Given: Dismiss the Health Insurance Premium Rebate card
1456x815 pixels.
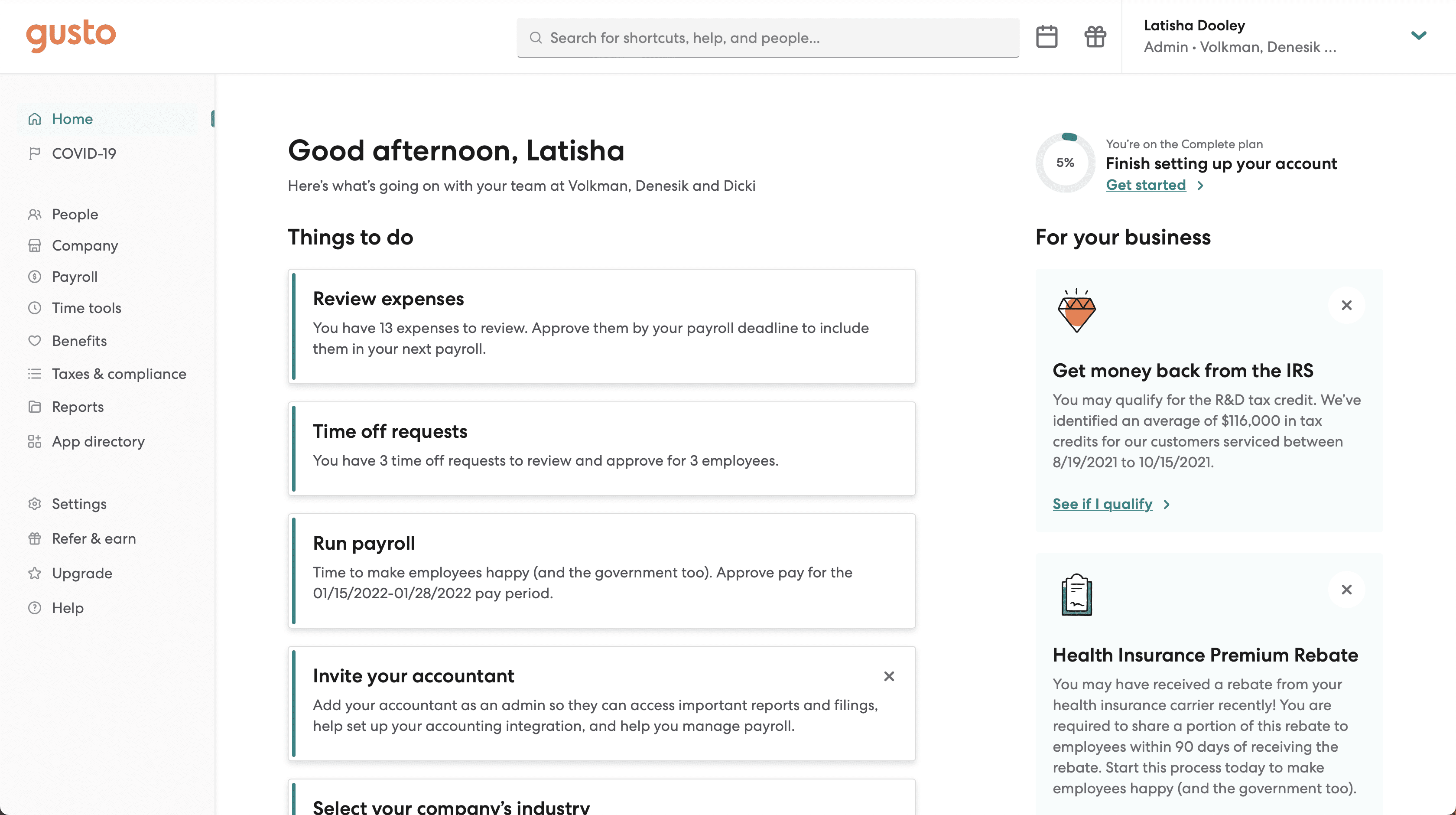Looking at the screenshot, I should tap(1347, 590).
